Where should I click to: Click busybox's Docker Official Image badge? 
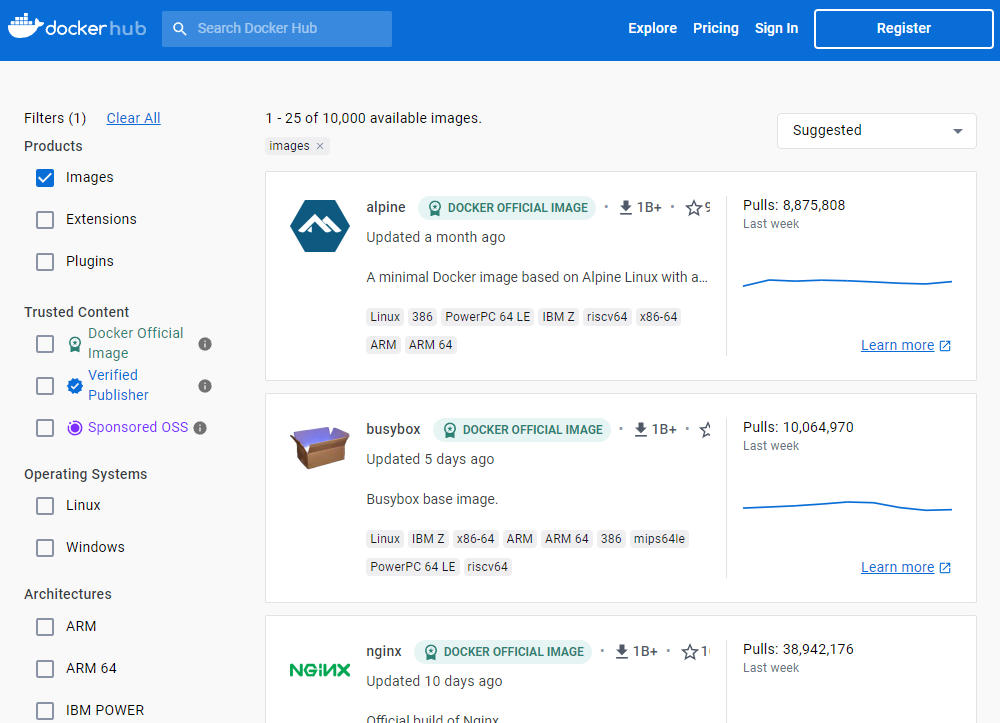click(x=522, y=430)
